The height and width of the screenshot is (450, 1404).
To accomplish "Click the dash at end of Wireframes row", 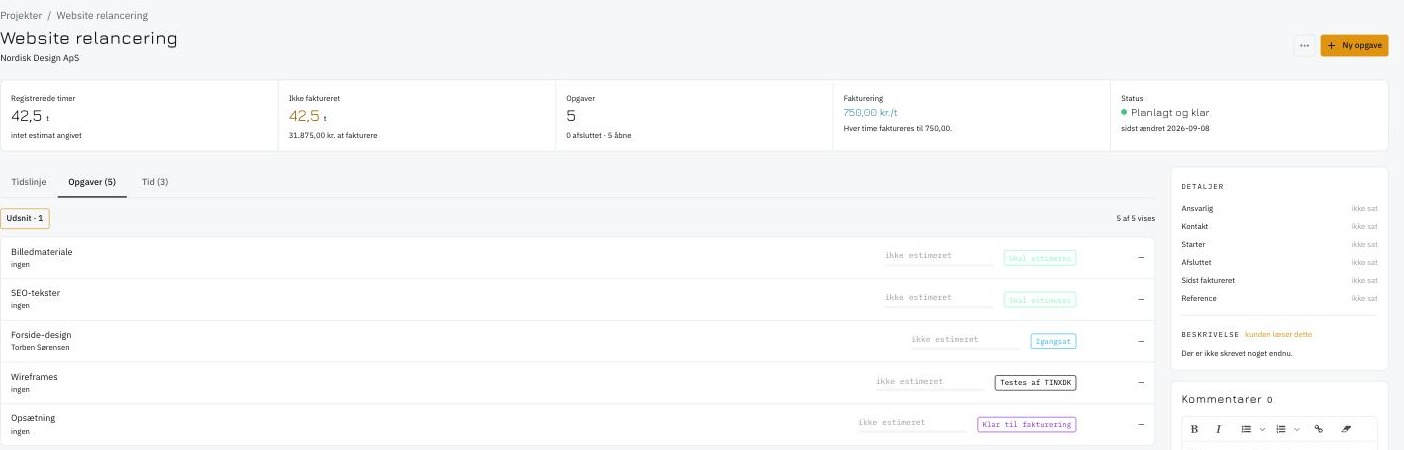I will pyautogui.click(x=1141, y=383).
